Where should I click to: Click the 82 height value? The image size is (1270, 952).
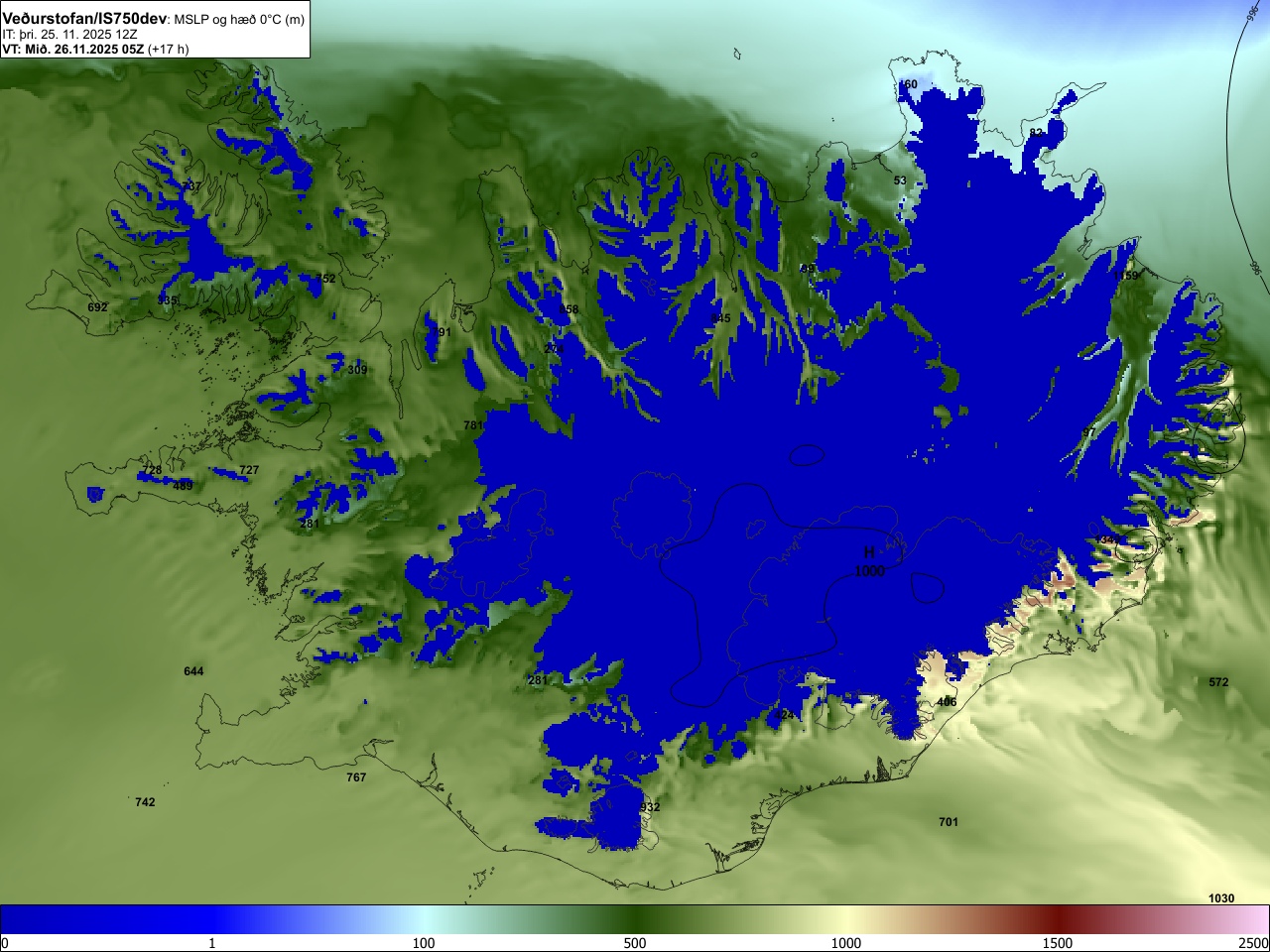[1036, 133]
